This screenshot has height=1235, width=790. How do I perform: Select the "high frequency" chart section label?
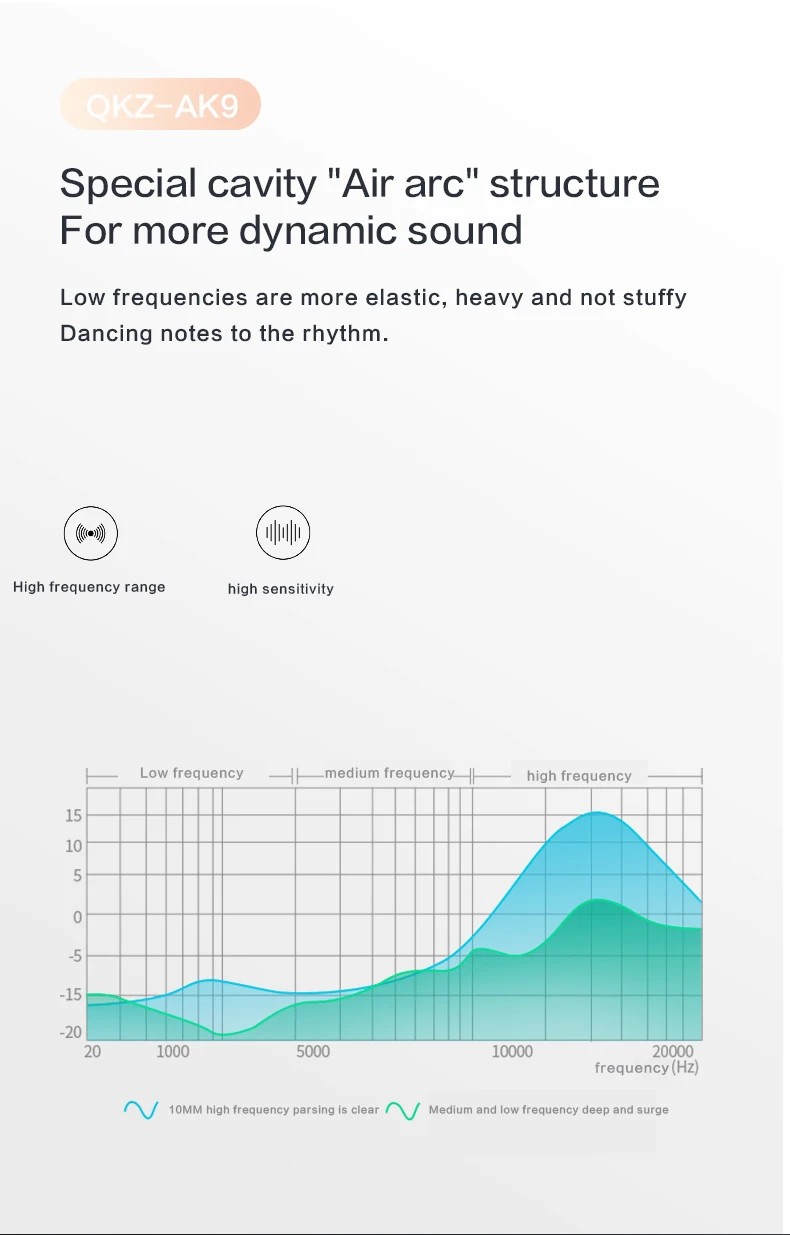[x=579, y=775]
